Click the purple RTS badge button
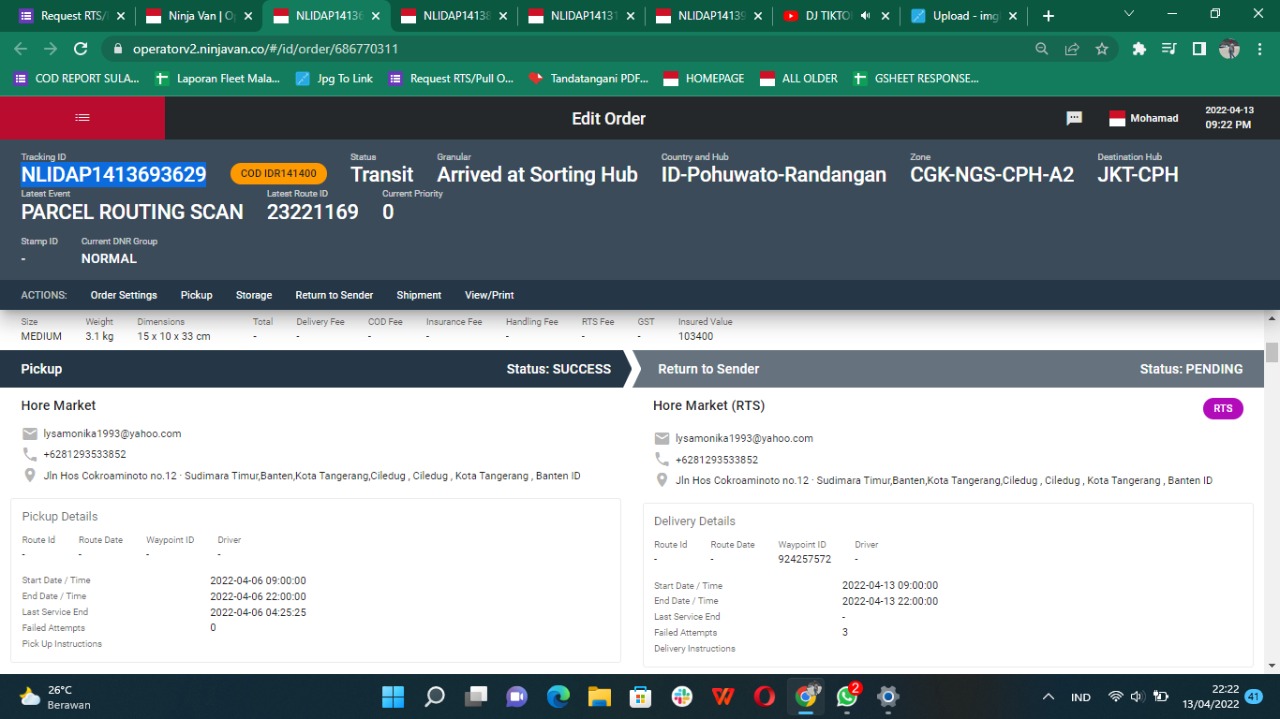This screenshot has width=1280, height=719. [1222, 408]
